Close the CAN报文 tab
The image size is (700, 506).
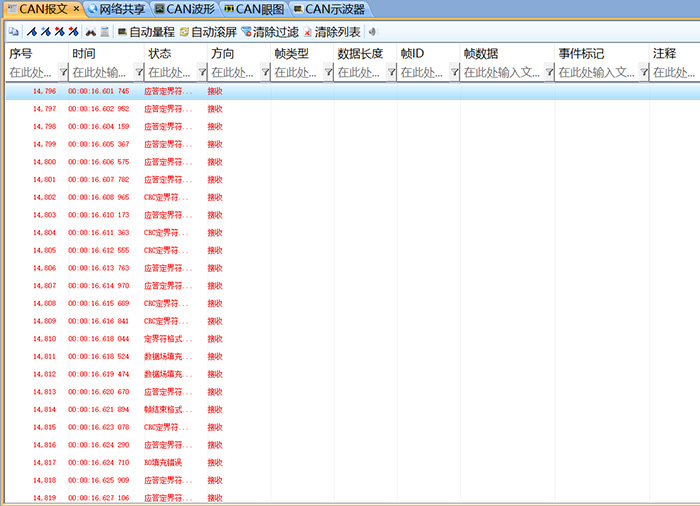pyautogui.click(x=77, y=9)
